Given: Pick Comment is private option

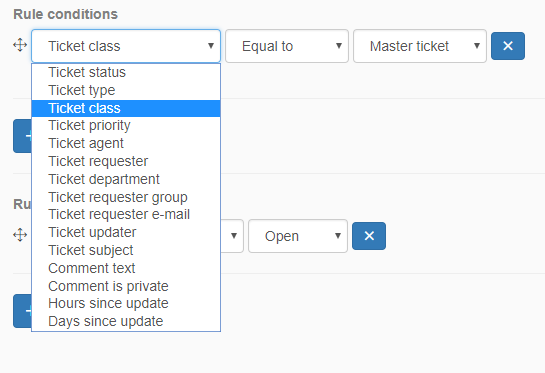Looking at the screenshot, I should pos(126,286).
